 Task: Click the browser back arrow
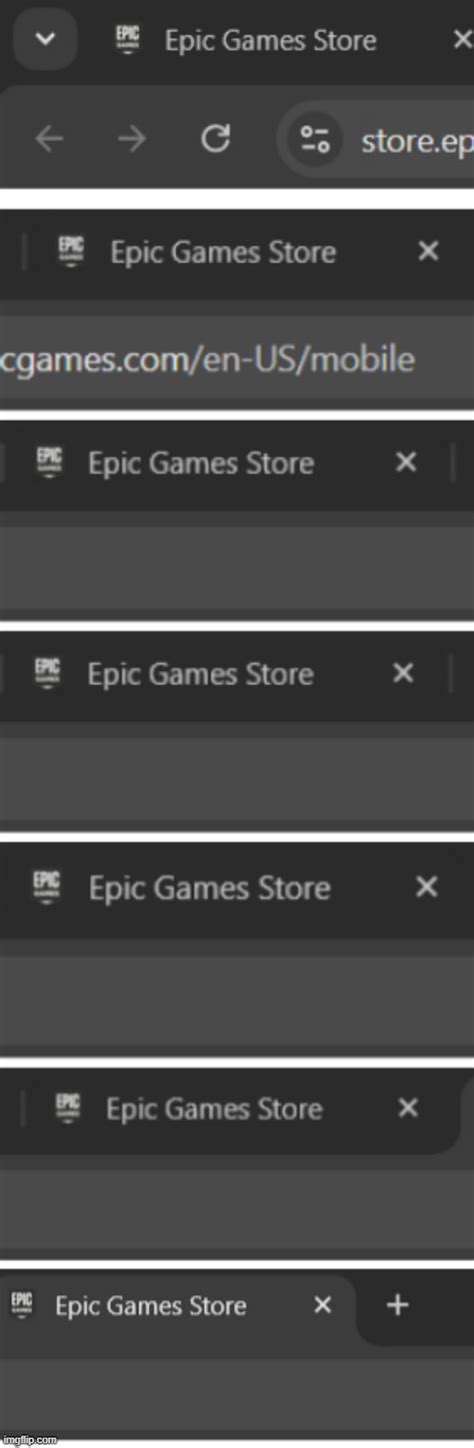coord(49,139)
